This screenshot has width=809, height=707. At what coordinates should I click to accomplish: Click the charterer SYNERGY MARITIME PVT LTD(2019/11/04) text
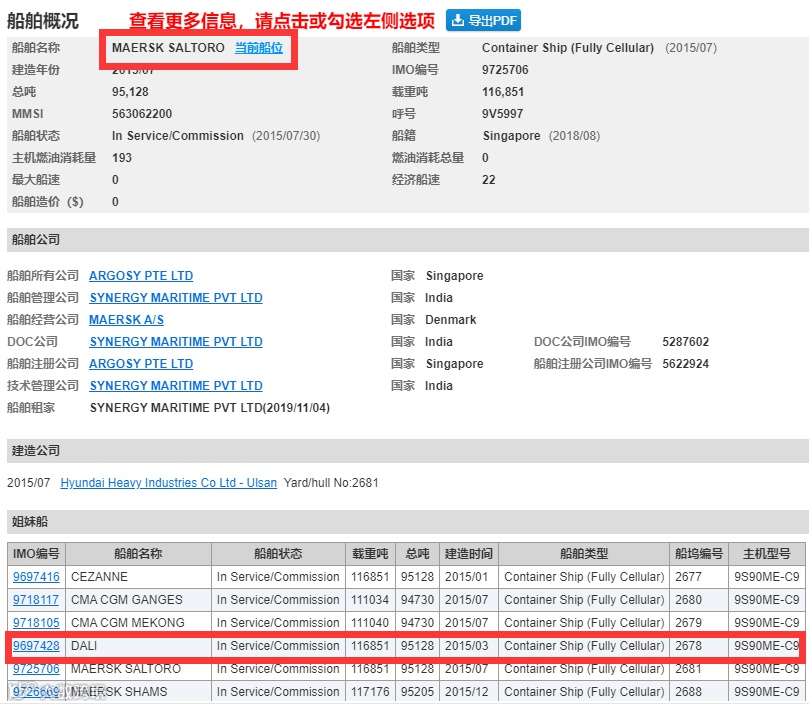coord(209,408)
